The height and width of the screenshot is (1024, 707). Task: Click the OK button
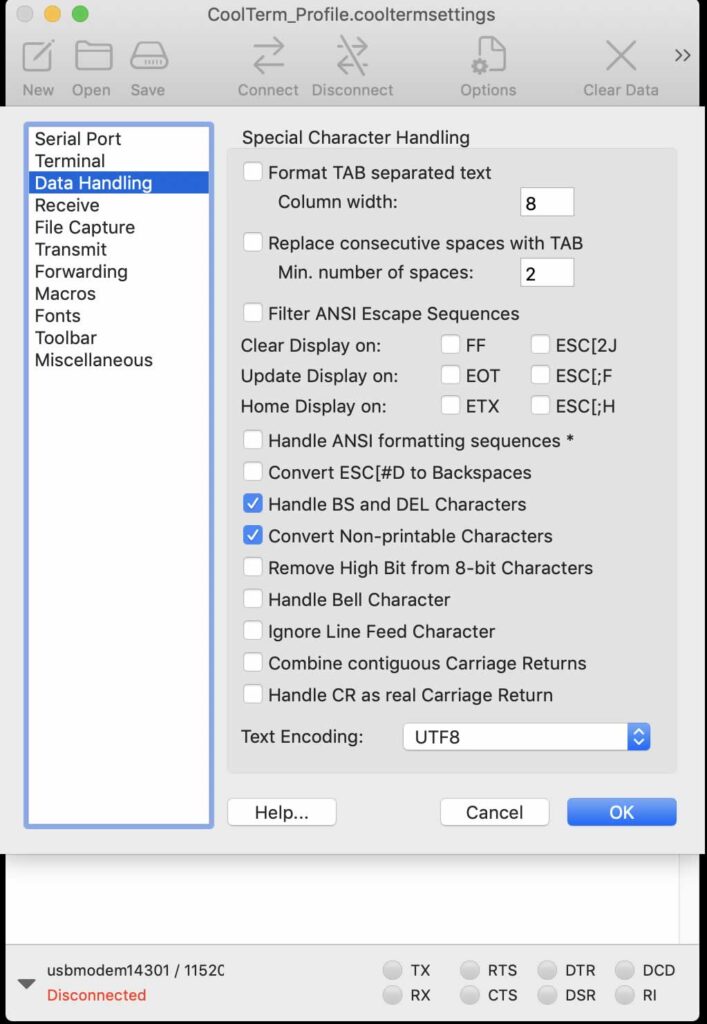point(621,812)
